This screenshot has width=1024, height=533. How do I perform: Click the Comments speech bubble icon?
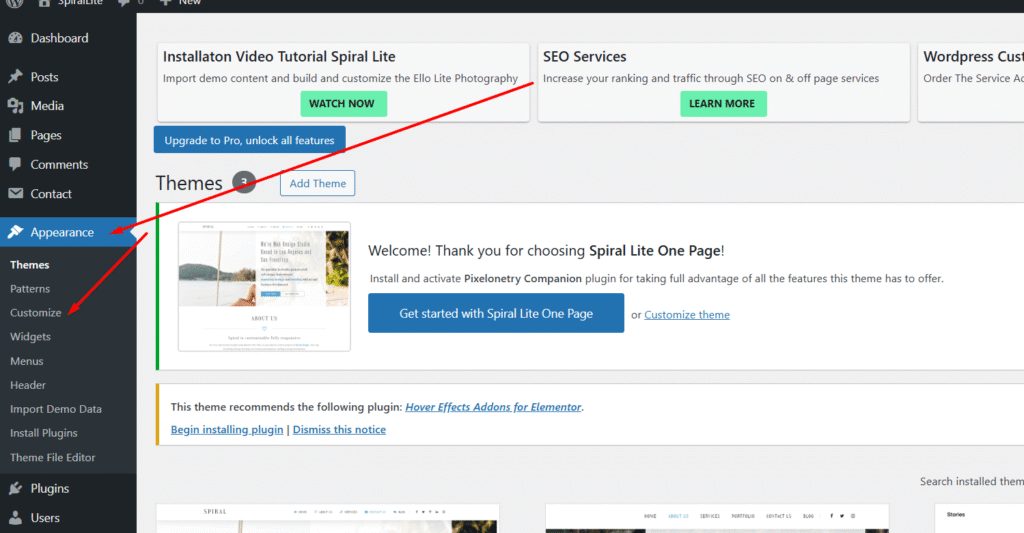16,164
